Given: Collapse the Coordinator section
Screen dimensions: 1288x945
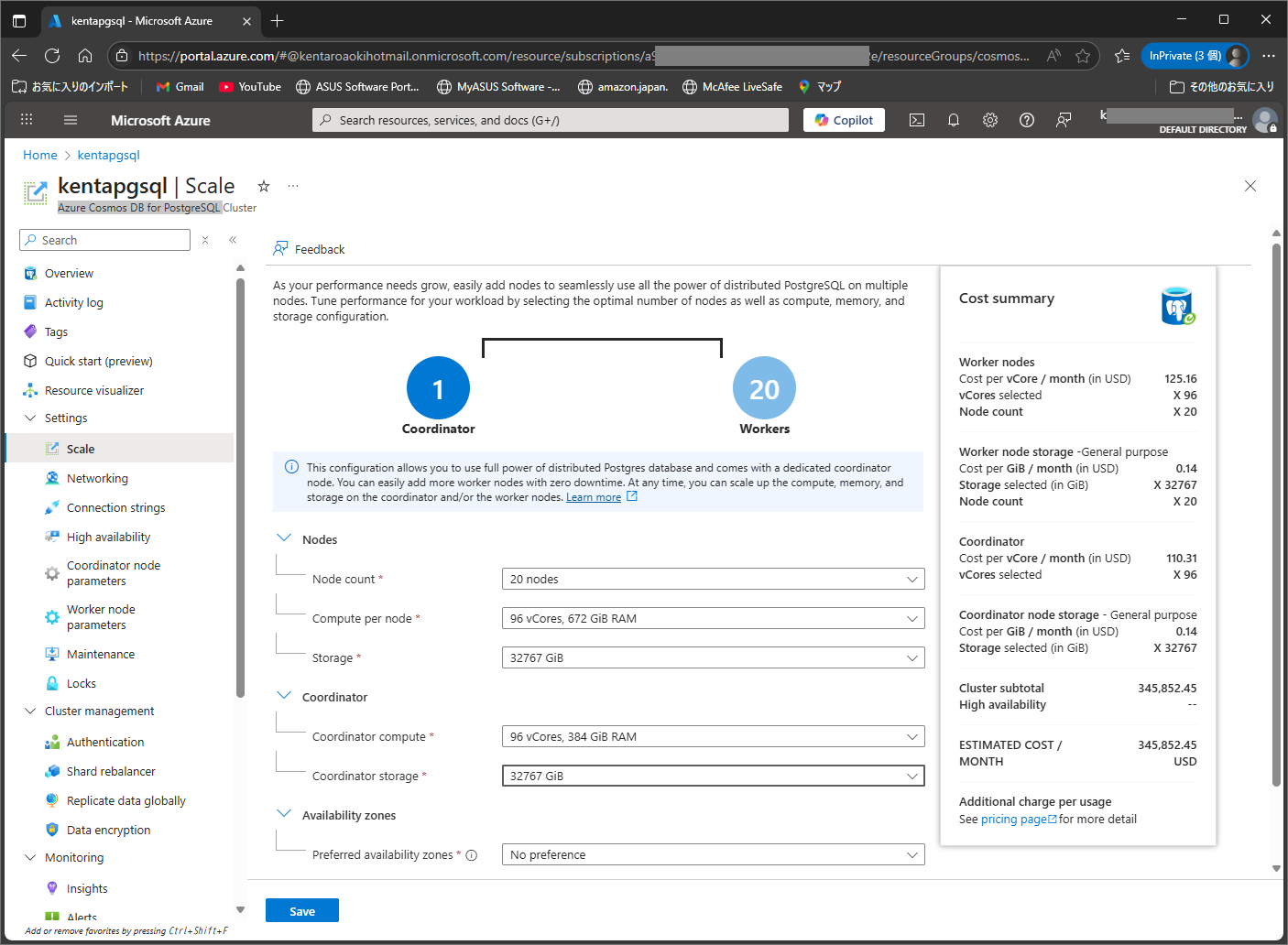Looking at the screenshot, I should pos(284,696).
